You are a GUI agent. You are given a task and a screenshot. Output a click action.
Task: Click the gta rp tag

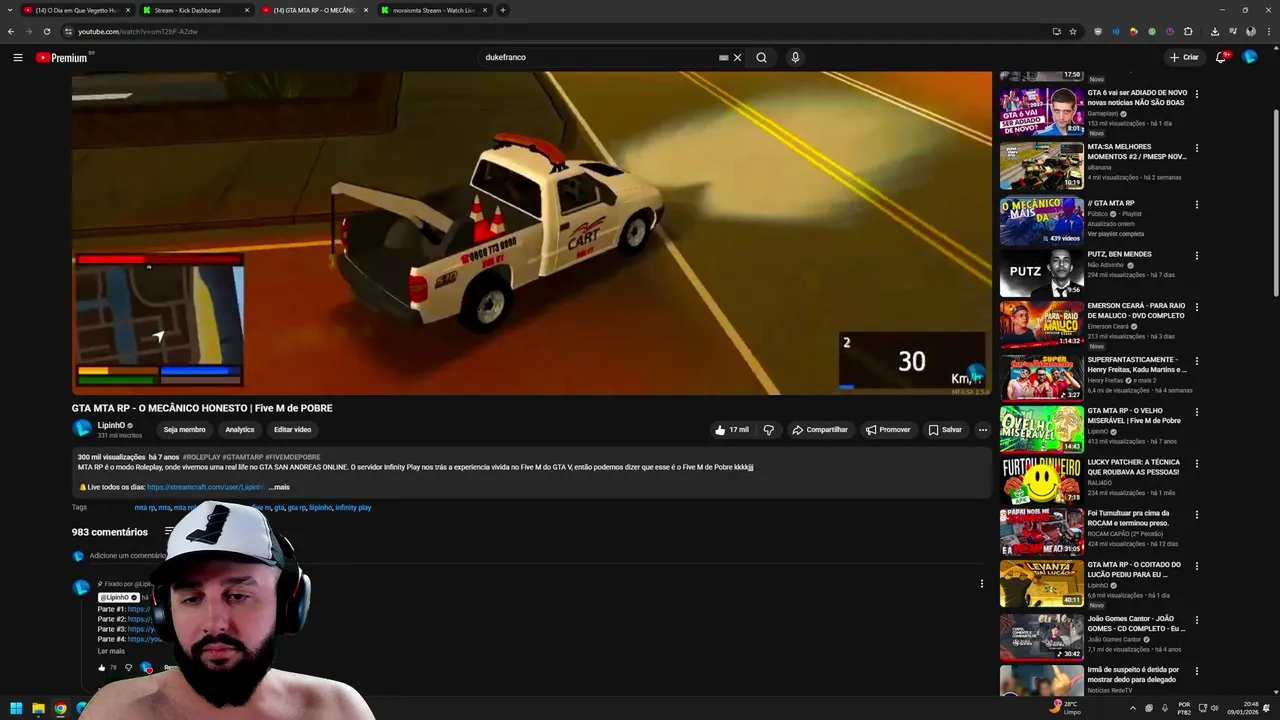(x=297, y=508)
